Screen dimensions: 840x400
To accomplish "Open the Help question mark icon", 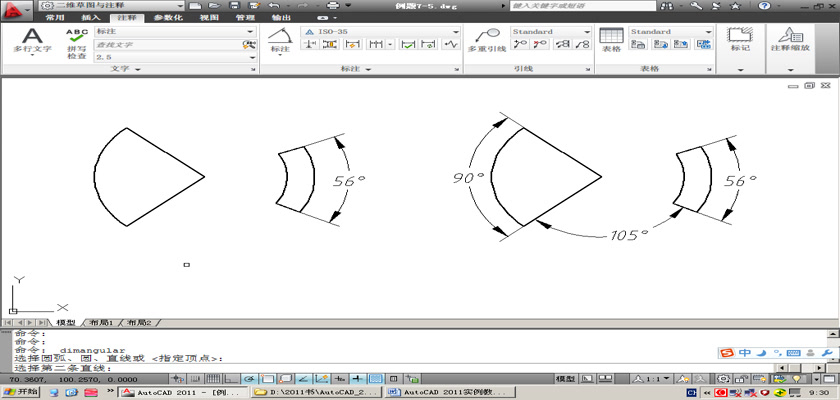I will [x=764, y=6].
